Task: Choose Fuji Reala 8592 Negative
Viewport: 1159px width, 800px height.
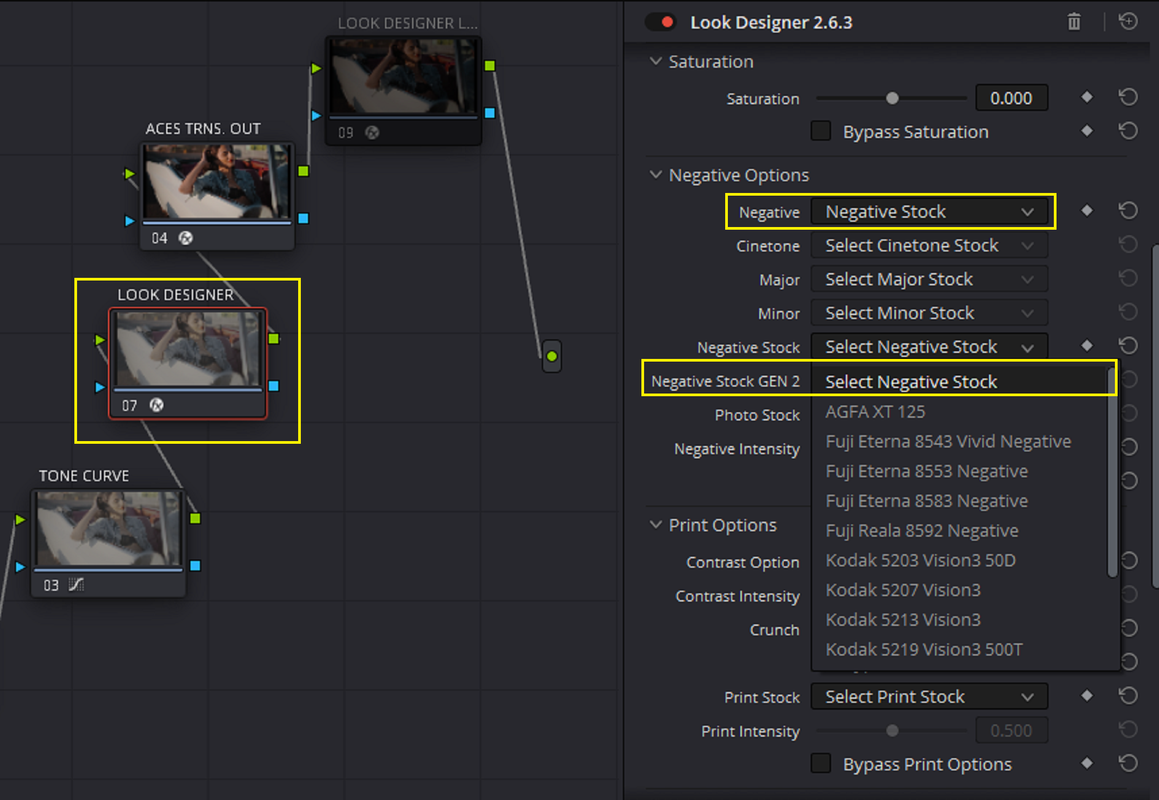Action: 959,530
